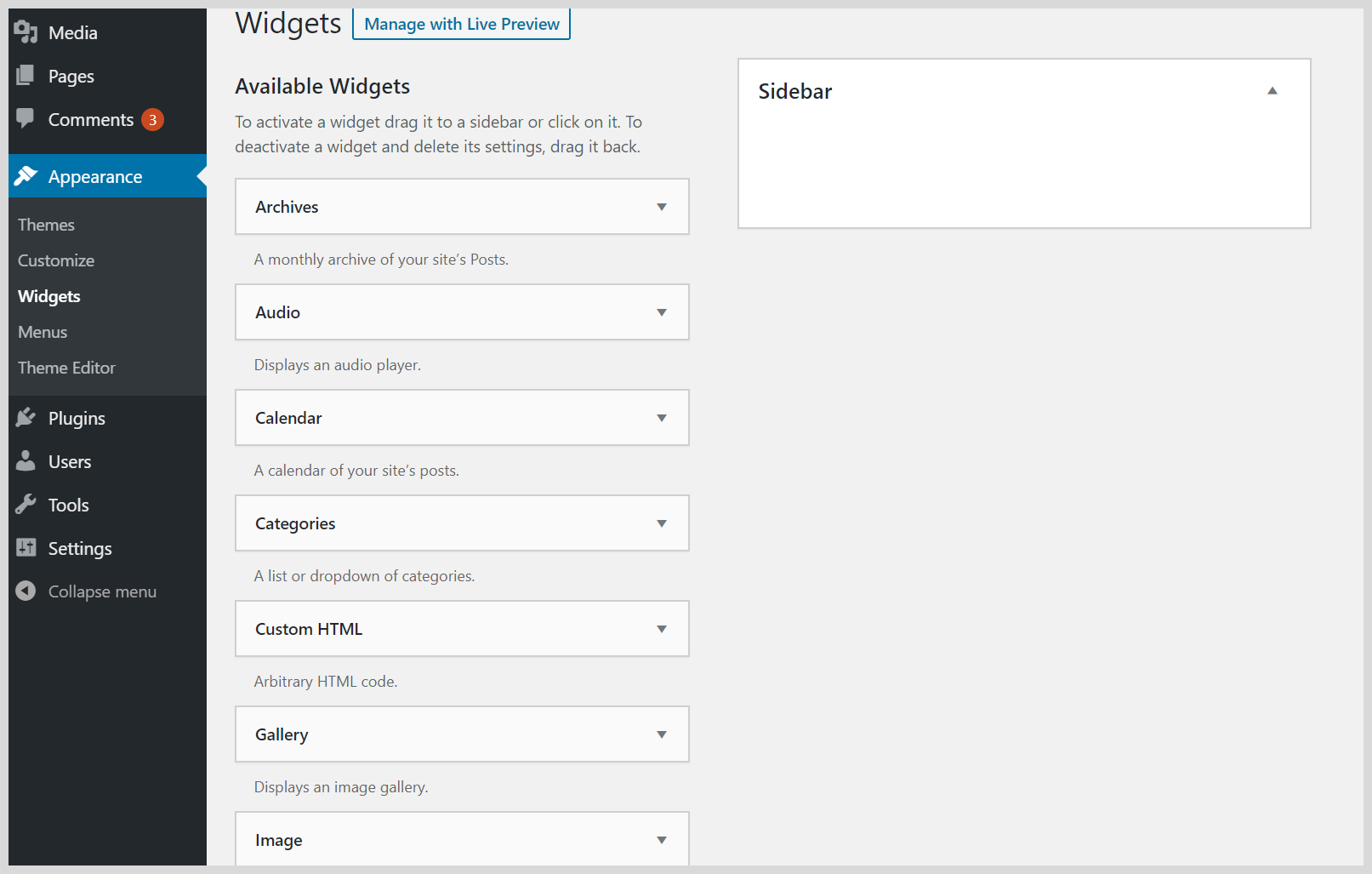Go to Themes submenu
Screen dimensions: 1372x874
[46, 225]
